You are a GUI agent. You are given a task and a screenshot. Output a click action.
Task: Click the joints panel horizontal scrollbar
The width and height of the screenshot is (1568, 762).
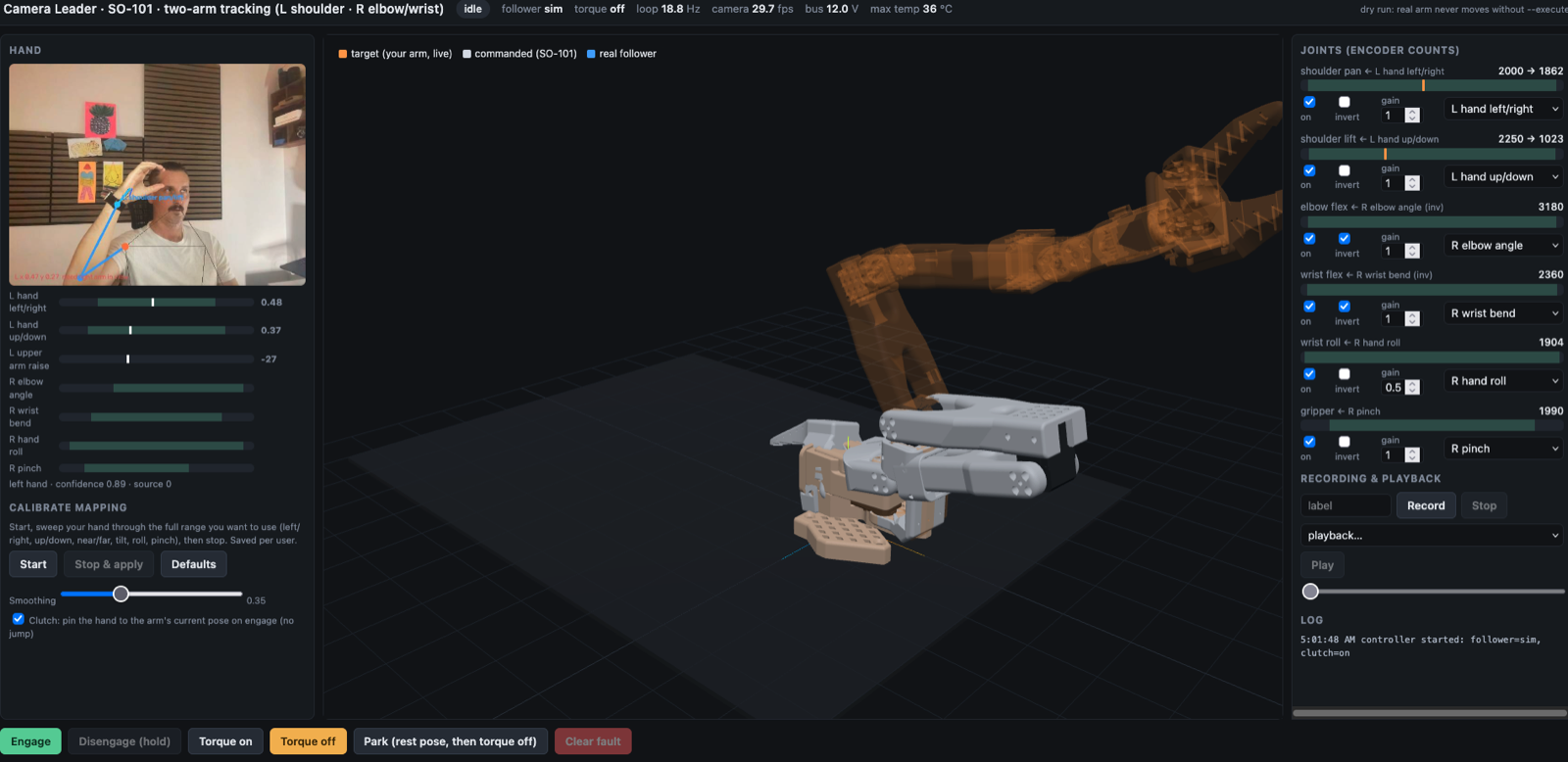(x=1429, y=713)
